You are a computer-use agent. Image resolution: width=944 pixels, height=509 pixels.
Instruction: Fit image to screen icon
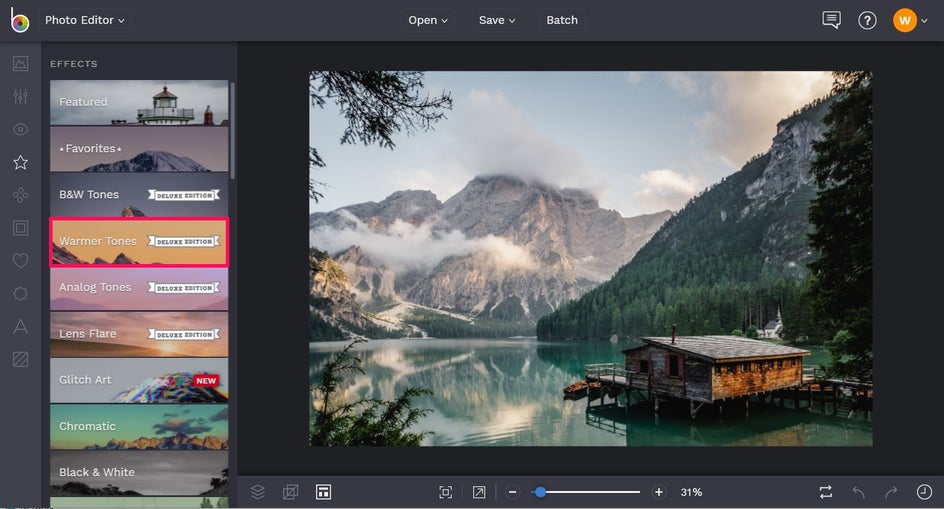click(x=446, y=492)
